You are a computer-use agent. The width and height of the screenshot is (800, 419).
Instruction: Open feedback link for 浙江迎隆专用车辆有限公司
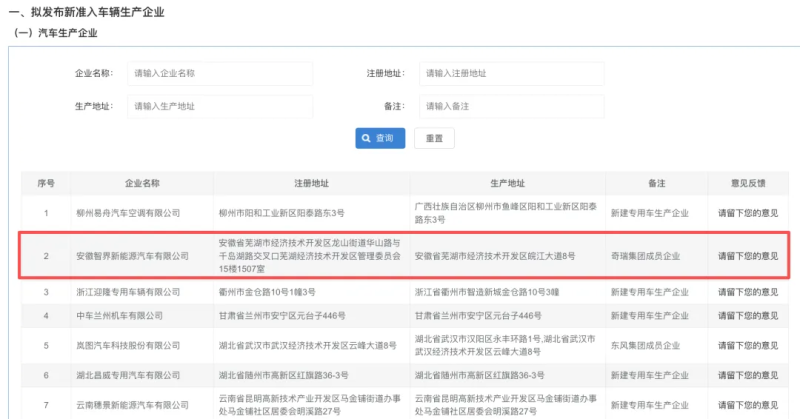(x=748, y=292)
